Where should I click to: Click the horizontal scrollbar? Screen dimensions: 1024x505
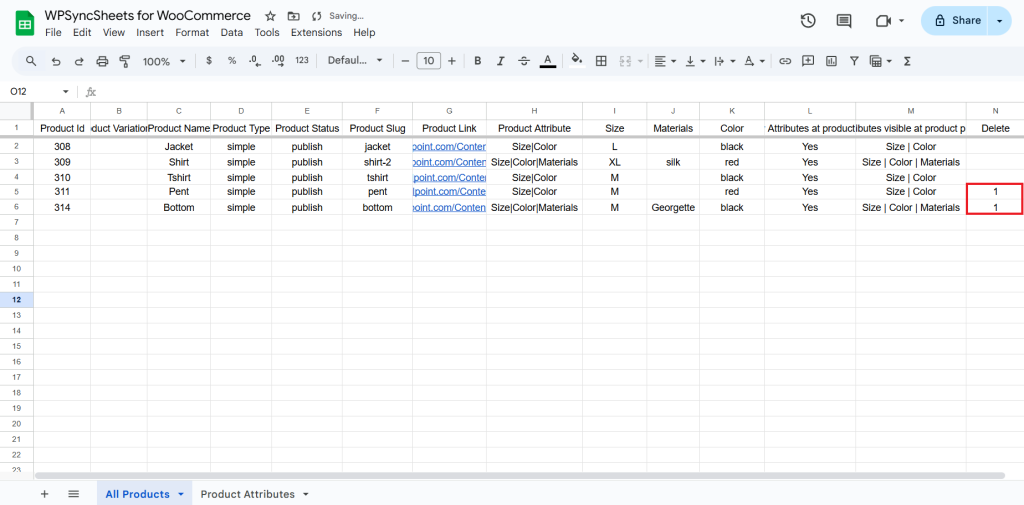point(519,476)
